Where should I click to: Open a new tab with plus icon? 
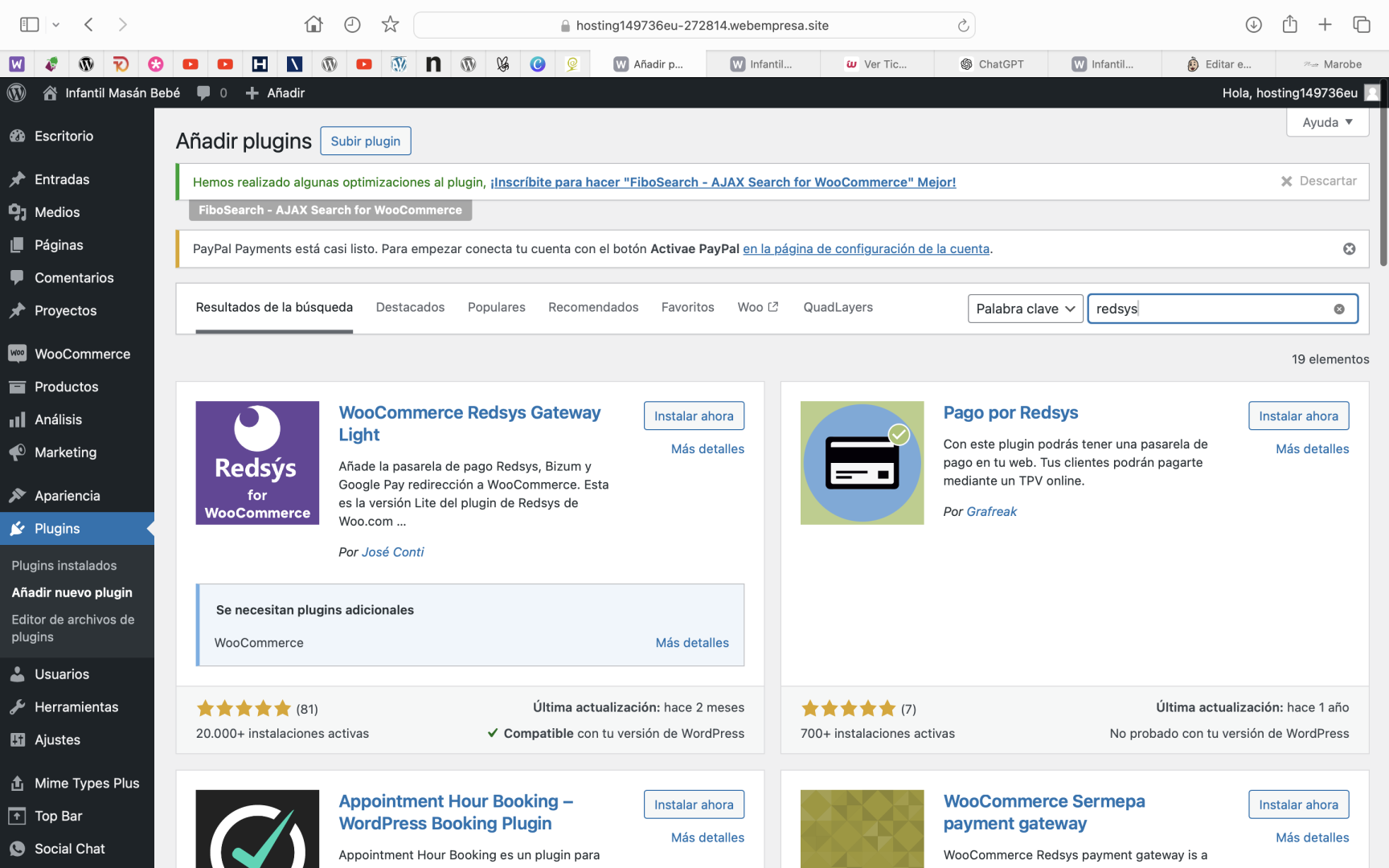click(1325, 25)
